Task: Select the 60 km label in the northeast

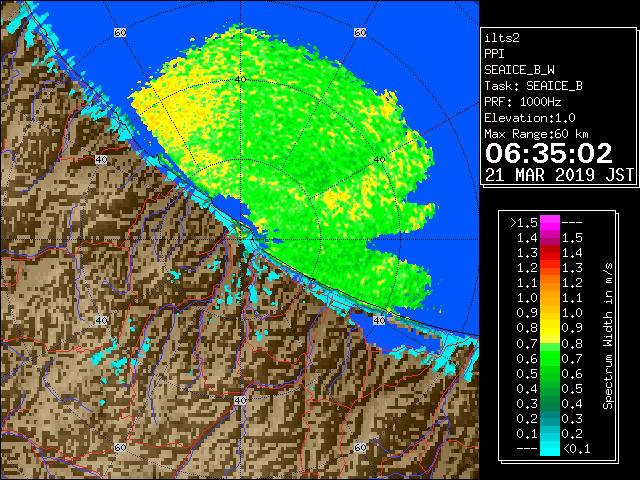Action: click(360, 32)
